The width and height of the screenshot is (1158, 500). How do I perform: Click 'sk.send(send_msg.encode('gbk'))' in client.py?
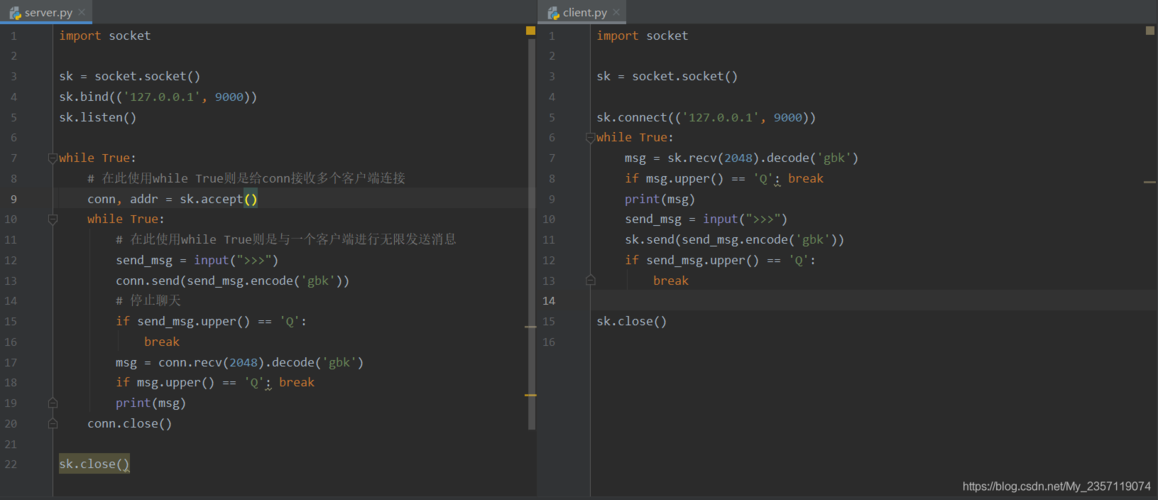pyautogui.click(x=734, y=239)
